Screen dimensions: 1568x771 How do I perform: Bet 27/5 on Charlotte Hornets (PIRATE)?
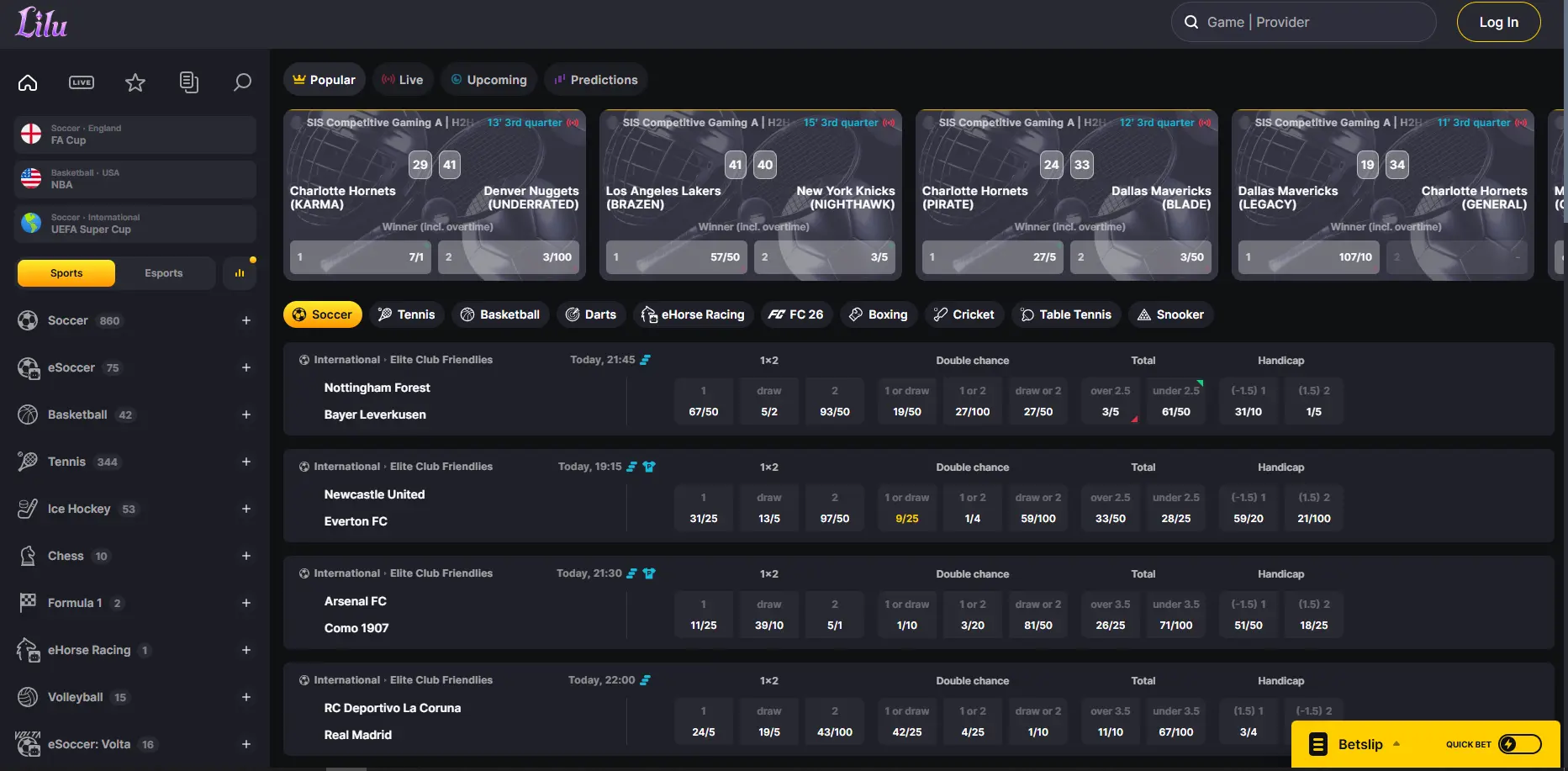(x=993, y=257)
